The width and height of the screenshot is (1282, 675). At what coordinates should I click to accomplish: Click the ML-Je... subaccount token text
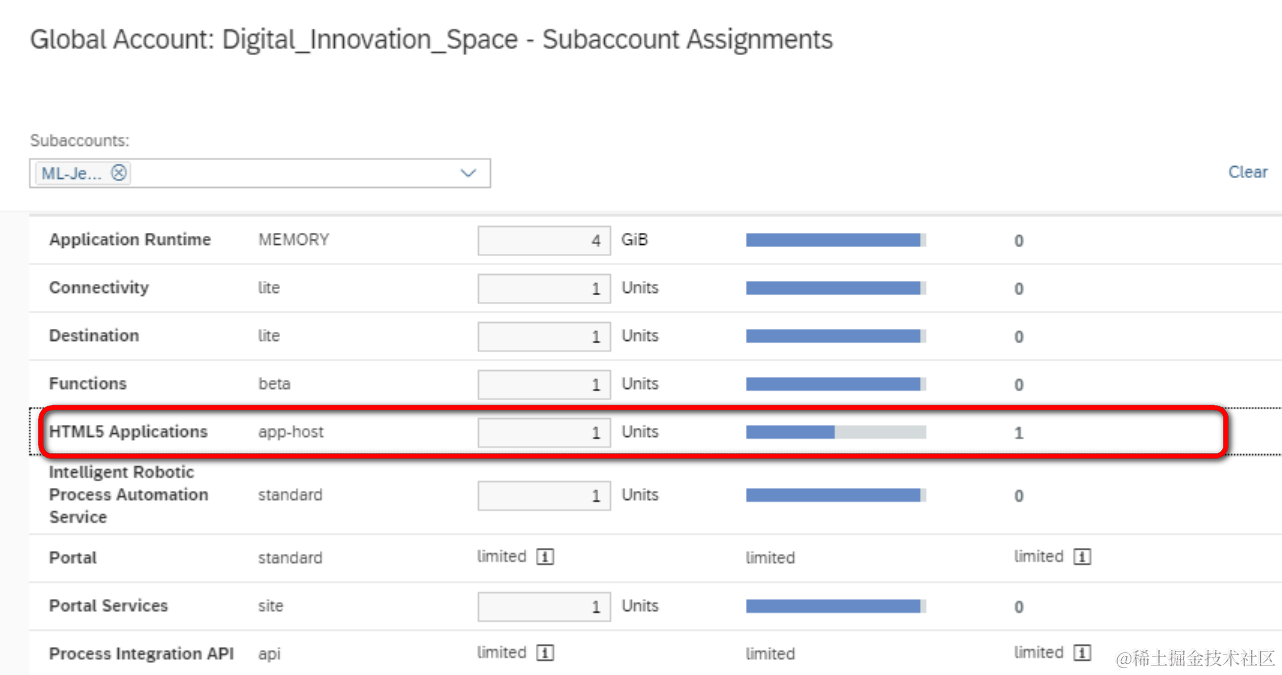tap(71, 173)
